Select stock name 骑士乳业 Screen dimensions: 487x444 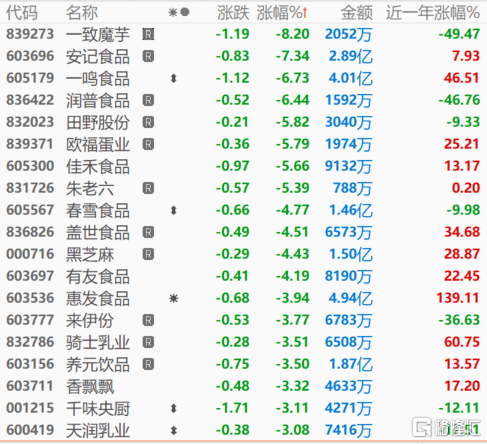[98, 342]
